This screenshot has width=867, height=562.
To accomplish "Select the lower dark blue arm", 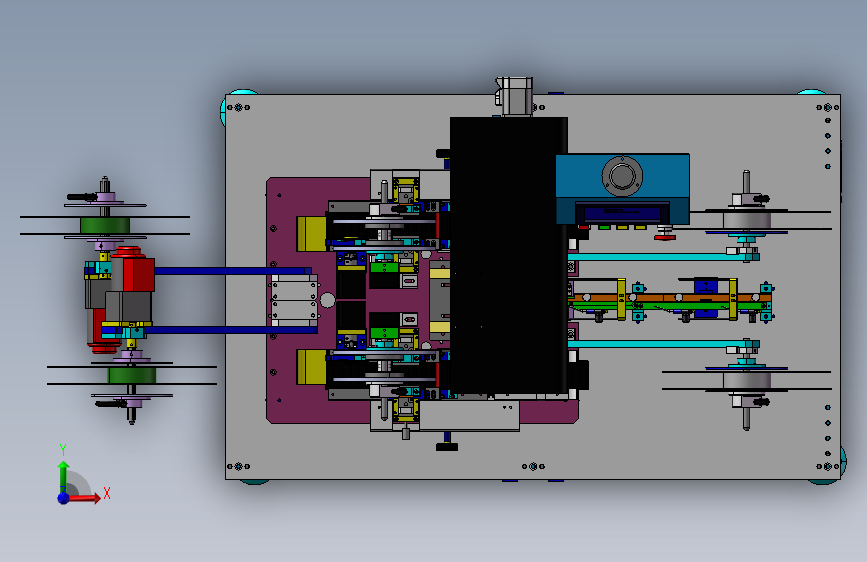I will pos(231,330).
